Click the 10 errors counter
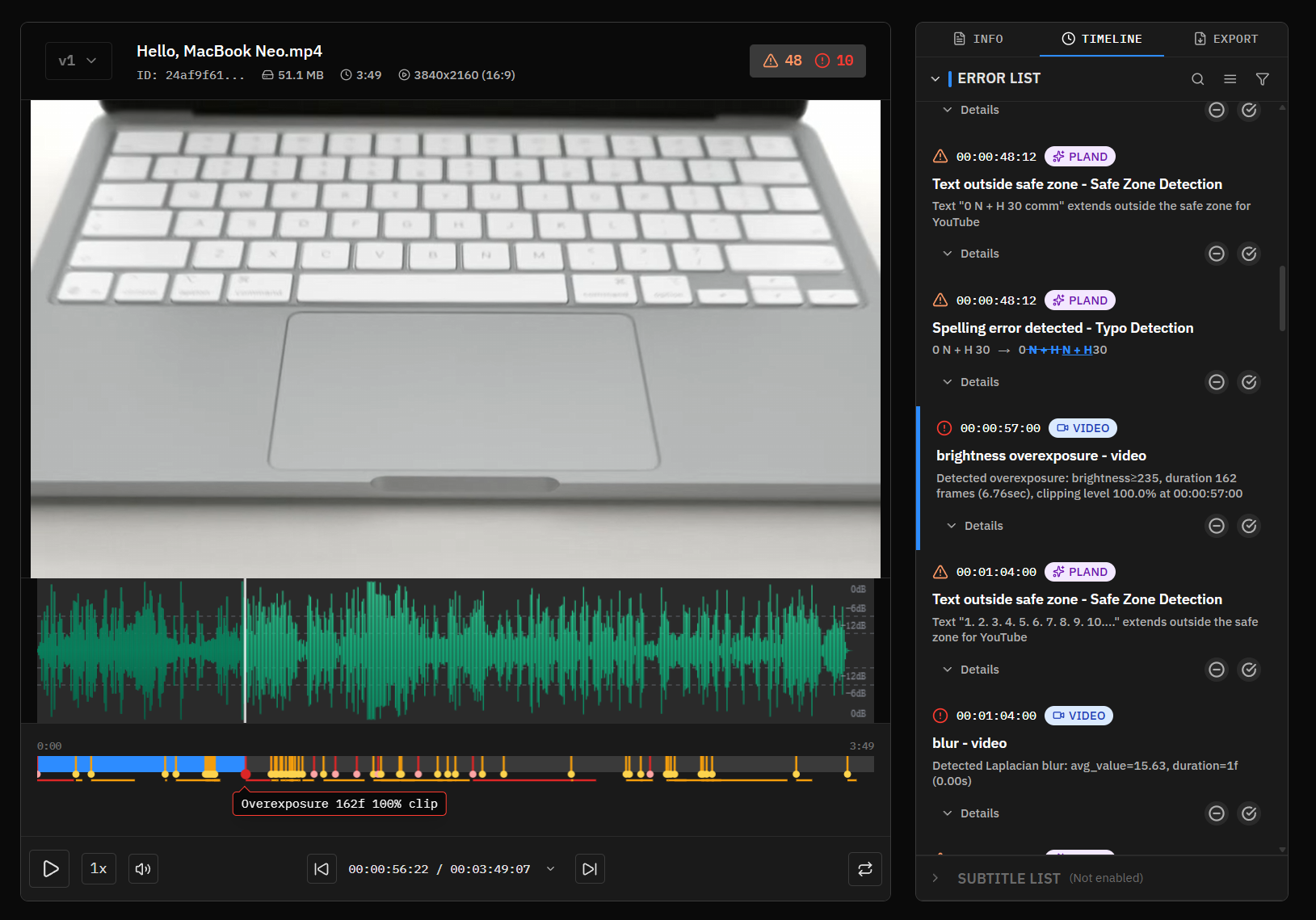This screenshot has height=920, width=1316. (835, 61)
